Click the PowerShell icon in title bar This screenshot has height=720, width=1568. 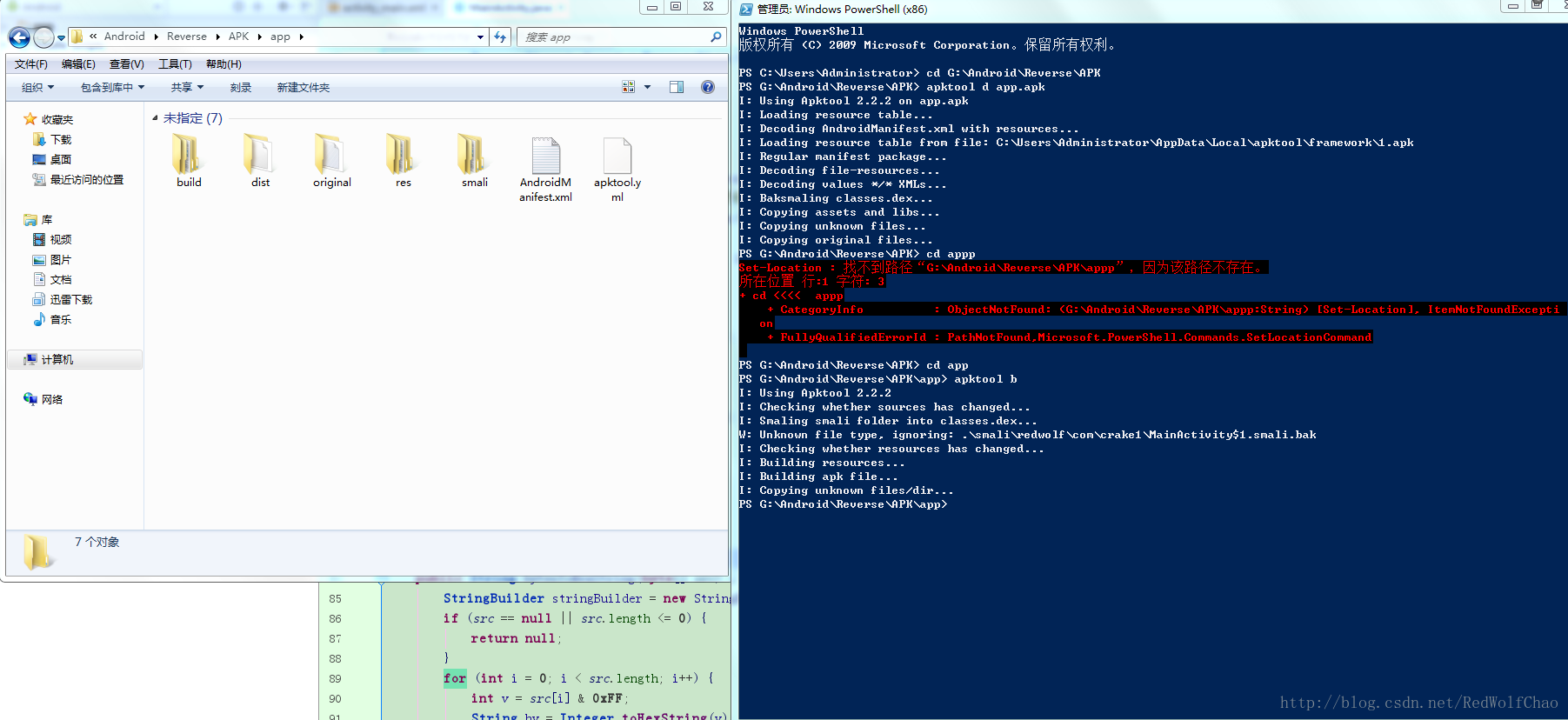746,9
